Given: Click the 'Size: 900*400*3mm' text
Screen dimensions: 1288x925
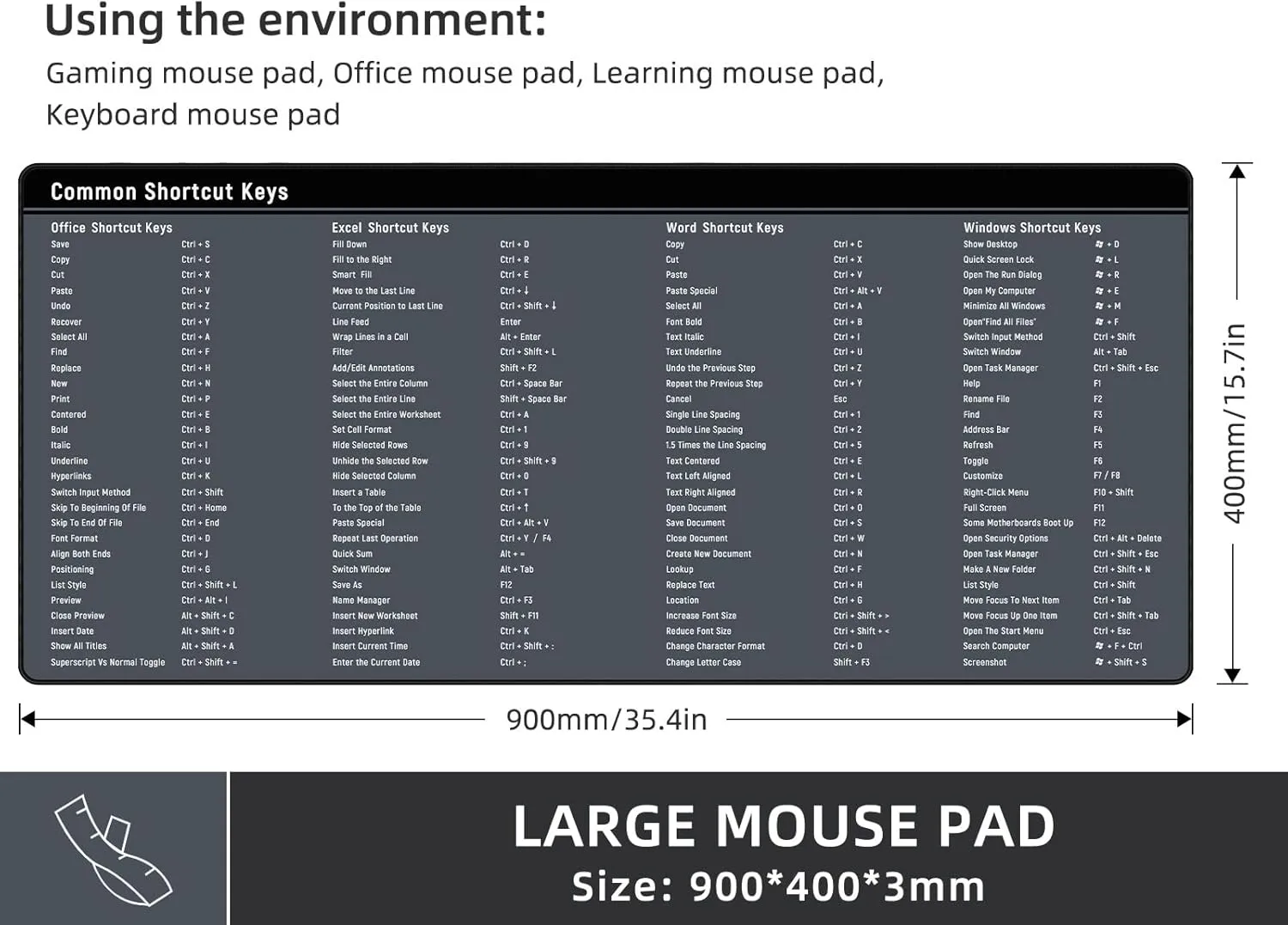Looking at the screenshot, I should (x=778, y=886).
